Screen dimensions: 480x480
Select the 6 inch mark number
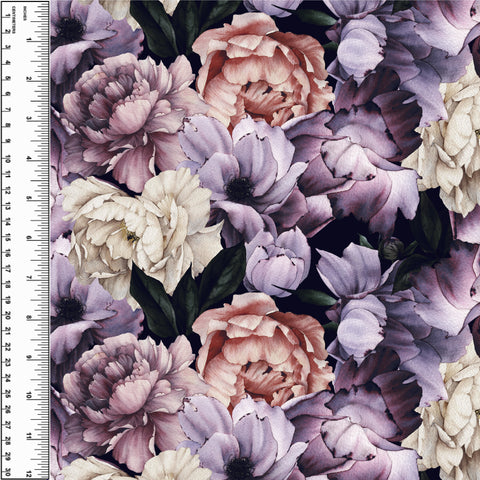click(29, 238)
